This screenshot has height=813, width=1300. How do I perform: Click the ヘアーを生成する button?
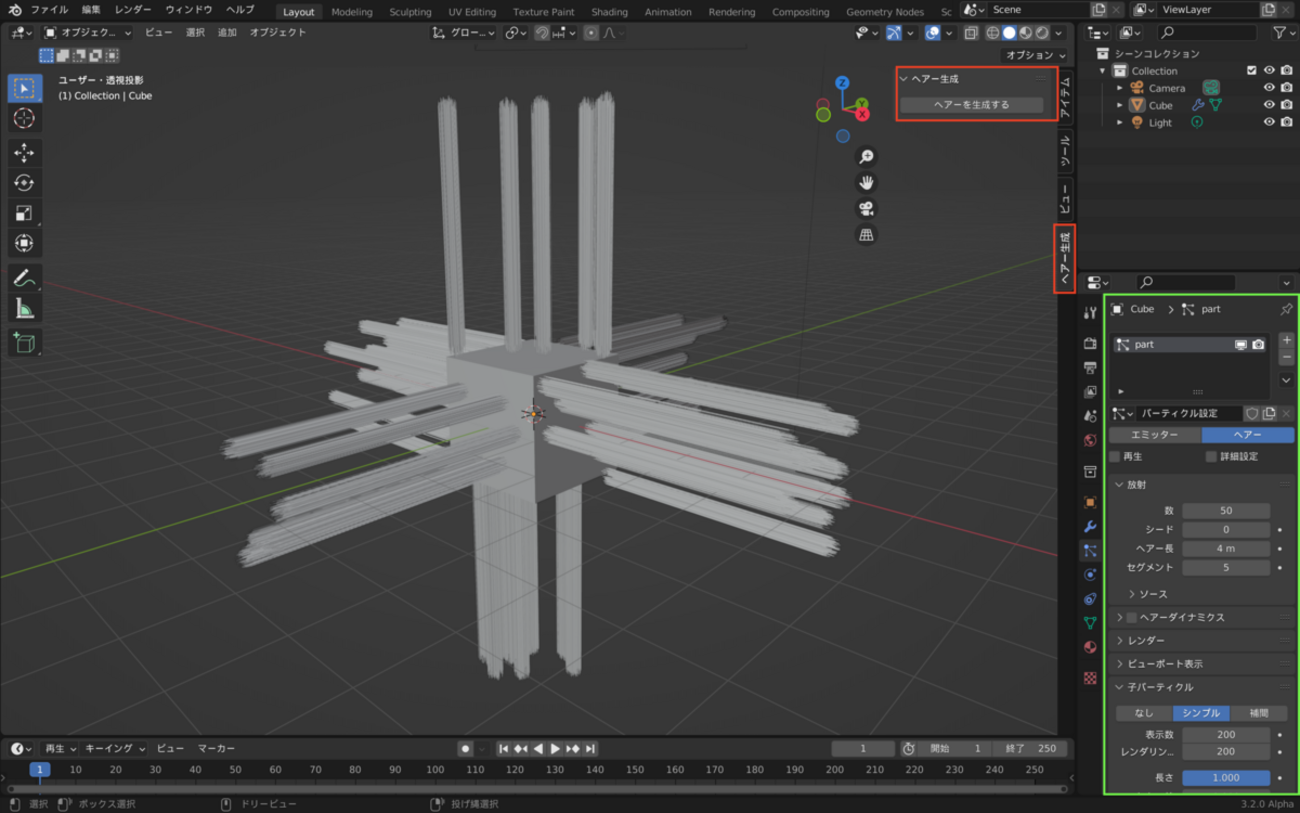(971, 105)
